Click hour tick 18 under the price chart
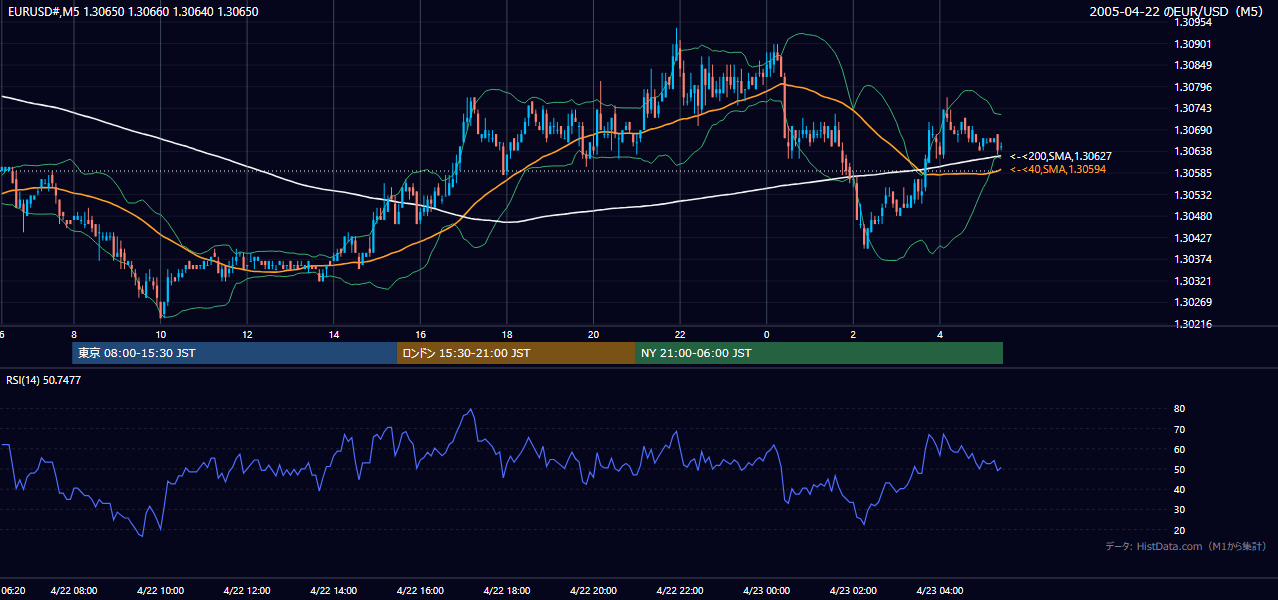 point(507,335)
